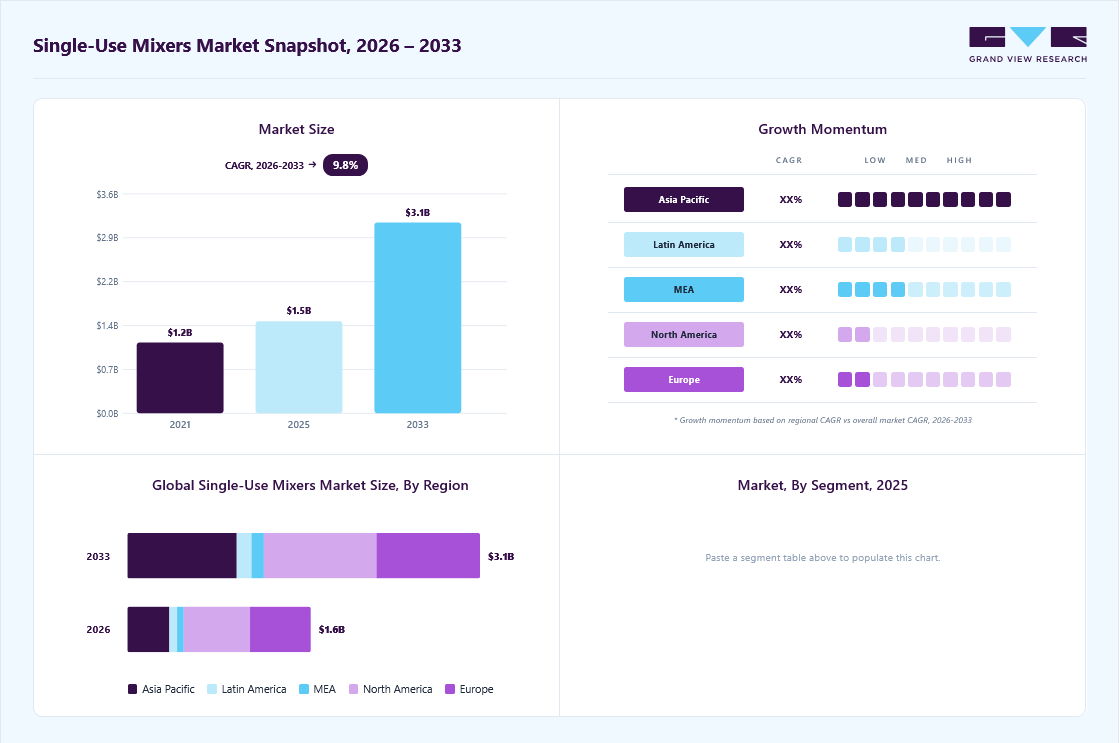
Task: Click the Asia Pacific region label
Action: tap(684, 199)
